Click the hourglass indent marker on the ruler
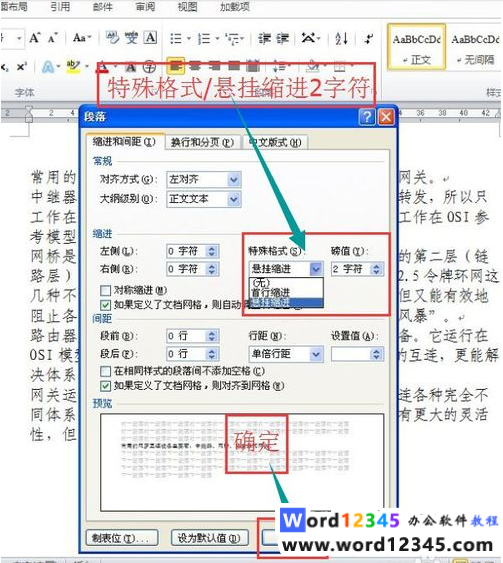 [x=28, y=114]
